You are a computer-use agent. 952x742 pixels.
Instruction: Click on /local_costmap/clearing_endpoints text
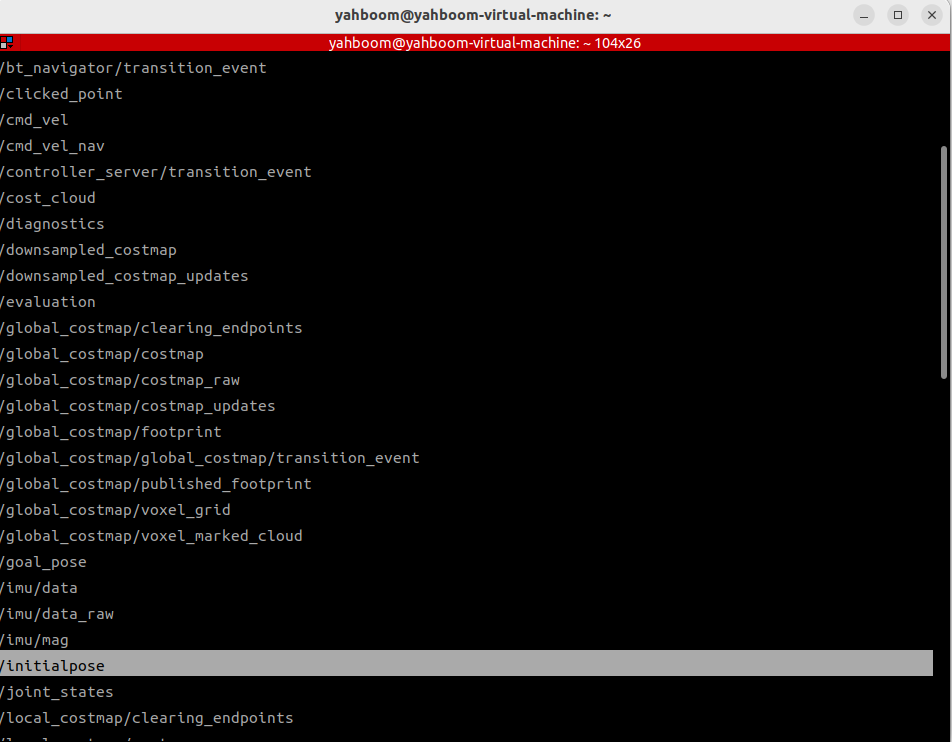tap(147, 718)
